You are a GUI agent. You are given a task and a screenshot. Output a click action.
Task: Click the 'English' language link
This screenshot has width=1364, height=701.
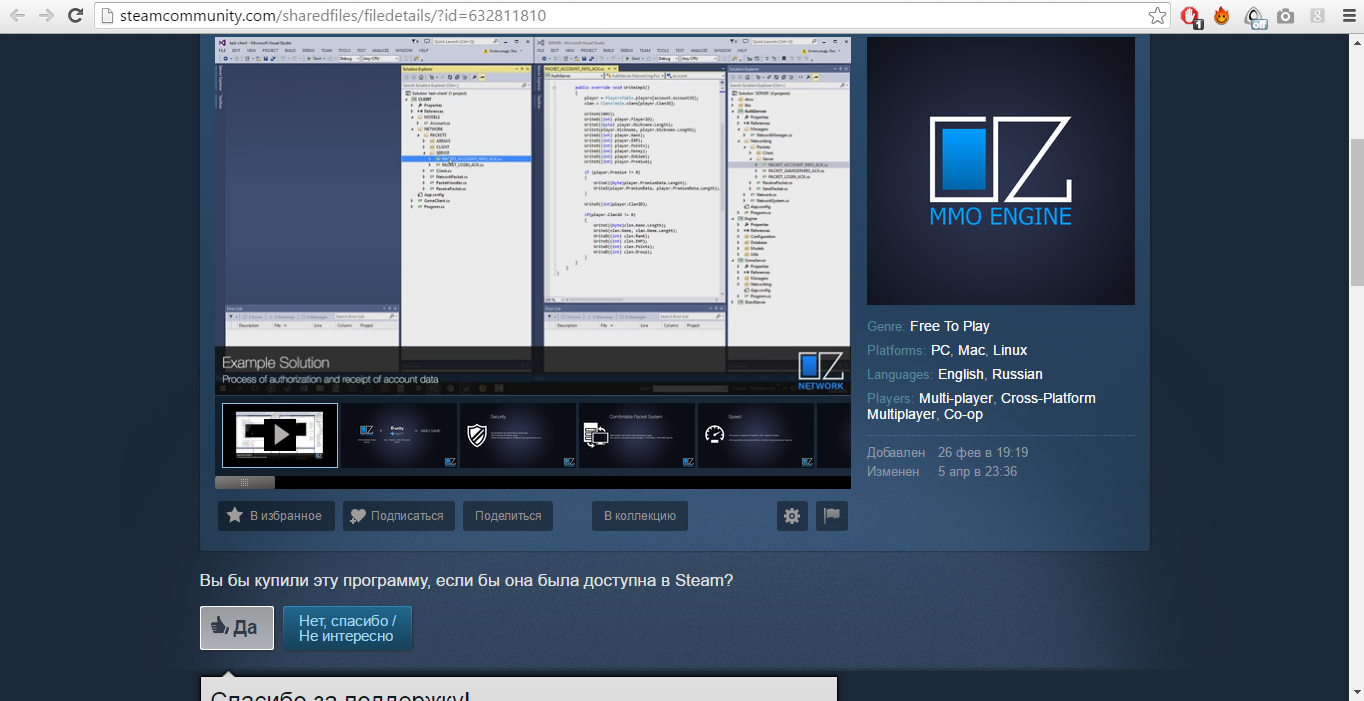[961, 374]
